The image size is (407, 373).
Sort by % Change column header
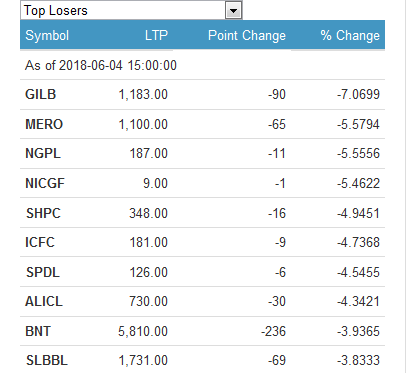350,35
